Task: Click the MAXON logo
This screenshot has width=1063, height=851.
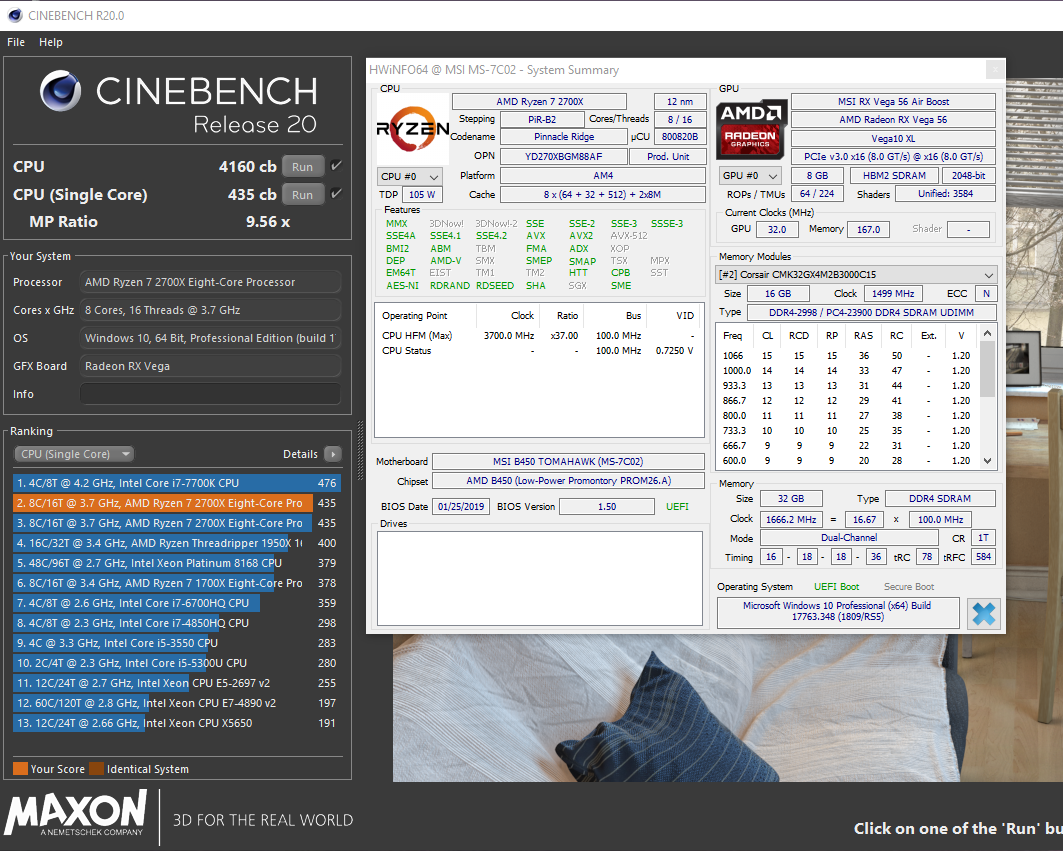Action: pyautogui.click(x=76, y=813)
